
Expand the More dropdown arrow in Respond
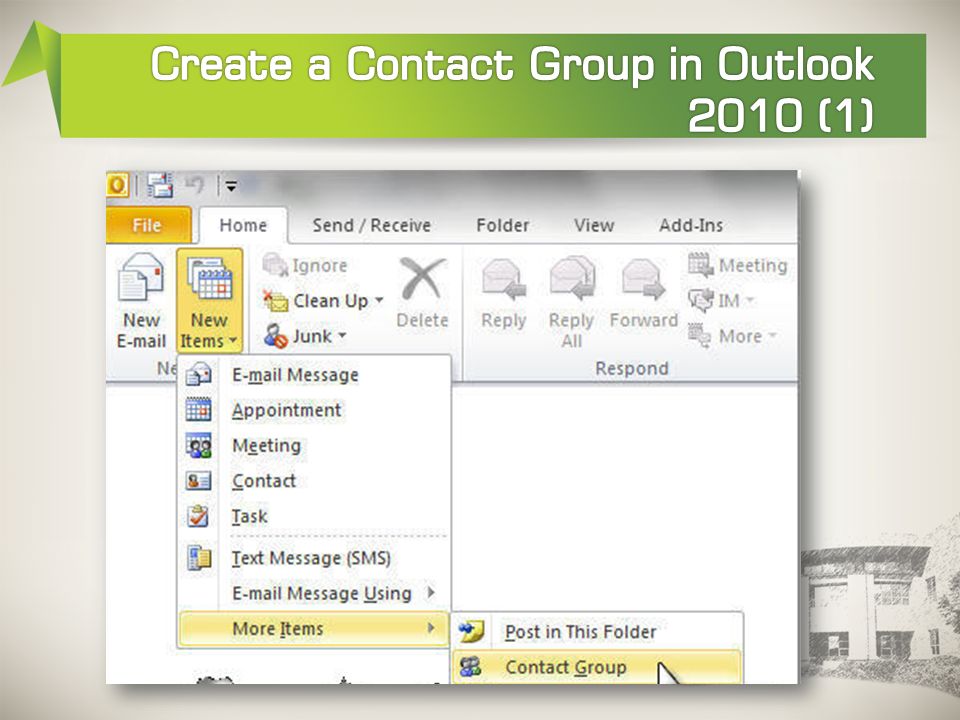pos(772,336)
